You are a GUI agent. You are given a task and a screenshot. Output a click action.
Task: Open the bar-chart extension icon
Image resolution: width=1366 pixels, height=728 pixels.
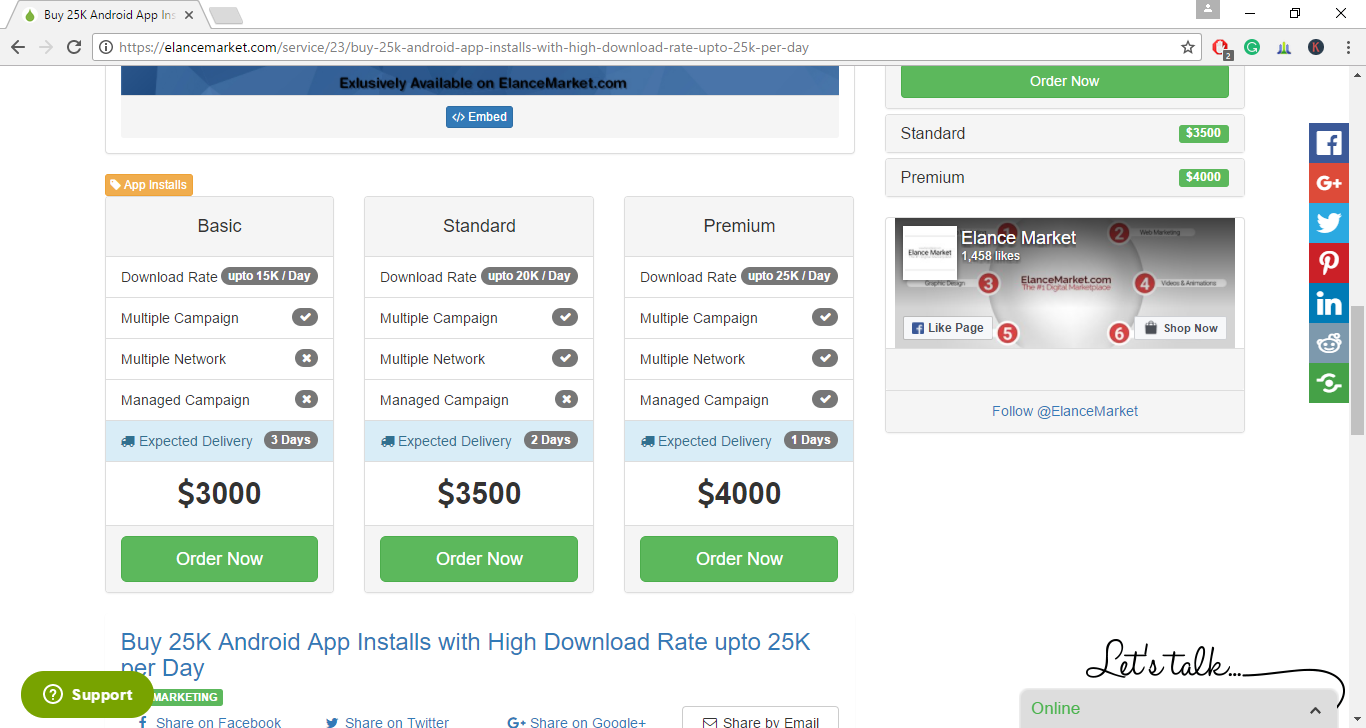click(x=1284, y=47)
